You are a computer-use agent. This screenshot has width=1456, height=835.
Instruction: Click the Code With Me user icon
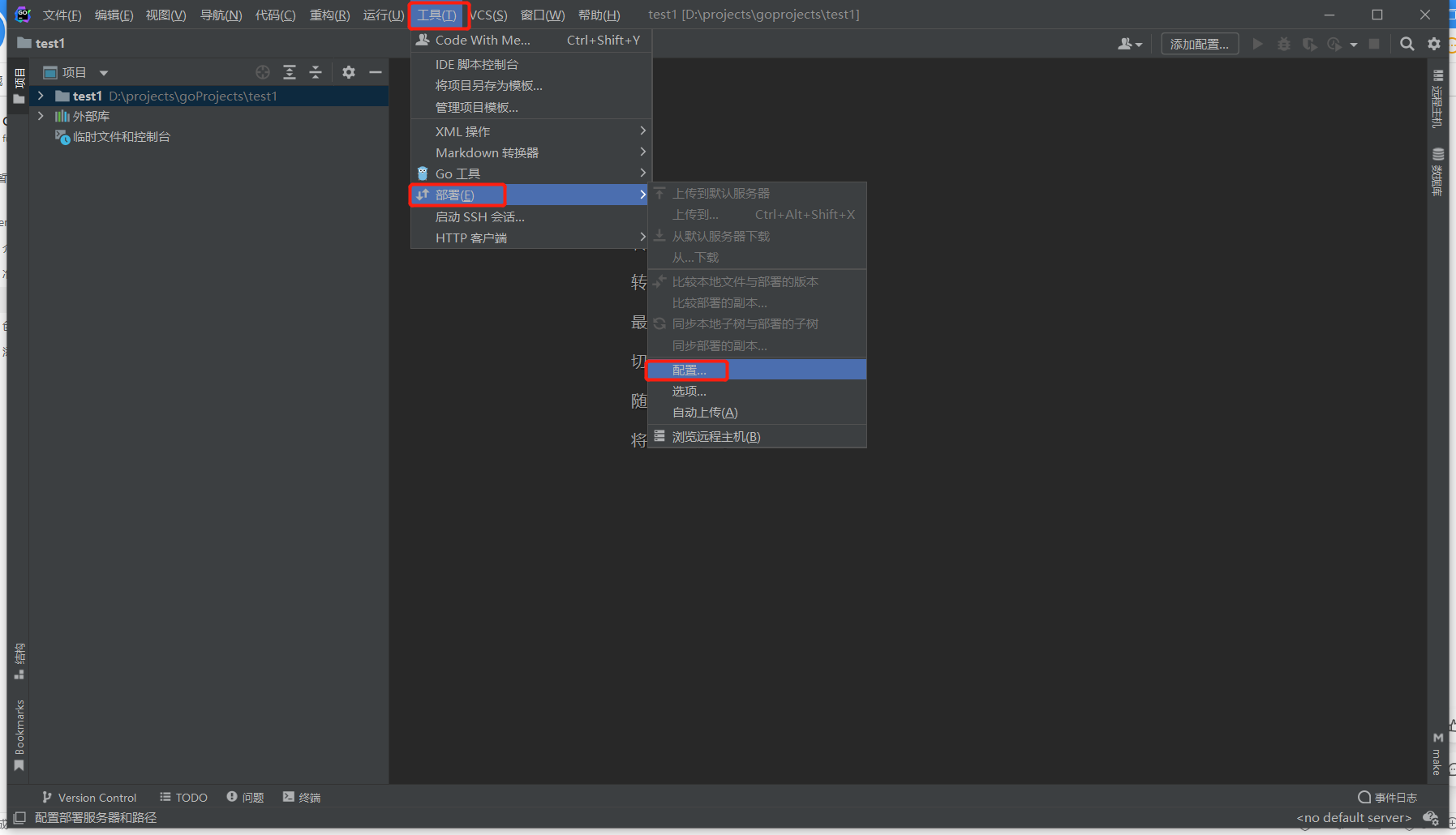tap(1129, 44)
